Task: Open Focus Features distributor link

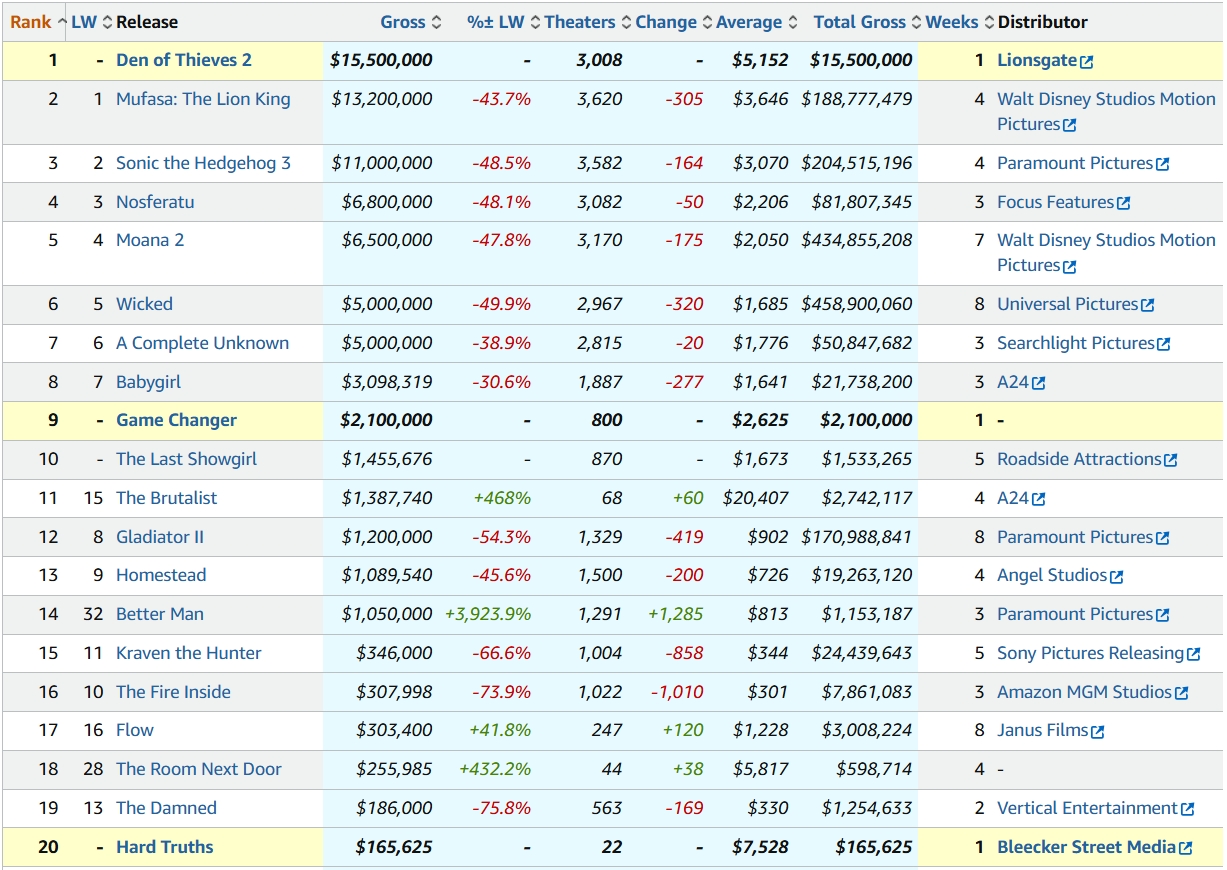Action: point(1055,202)
